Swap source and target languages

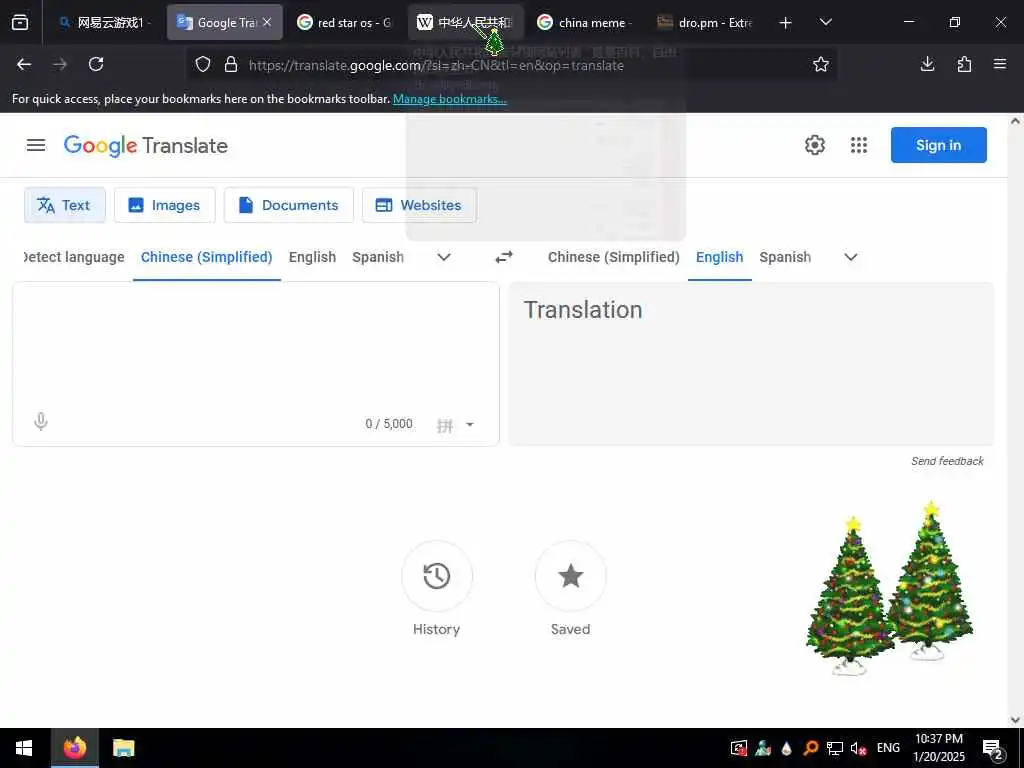(x=504, y=257)
